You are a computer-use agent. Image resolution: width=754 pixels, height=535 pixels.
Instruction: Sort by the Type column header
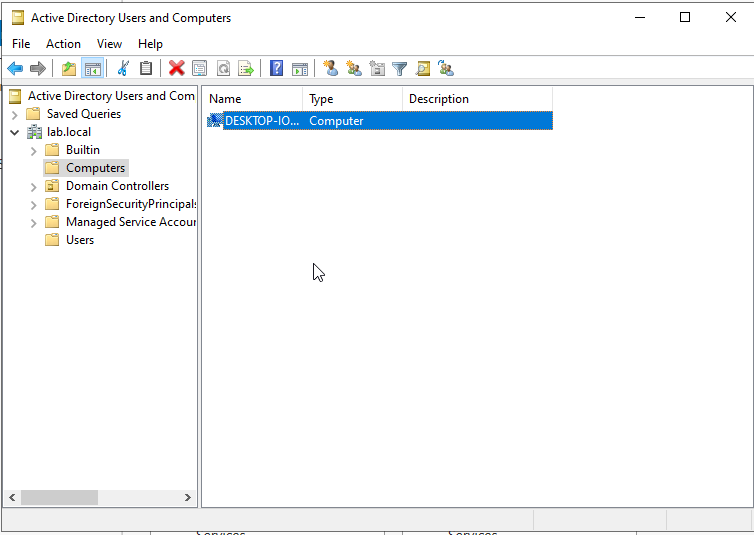pyautogui.click(x=352, y=99)
